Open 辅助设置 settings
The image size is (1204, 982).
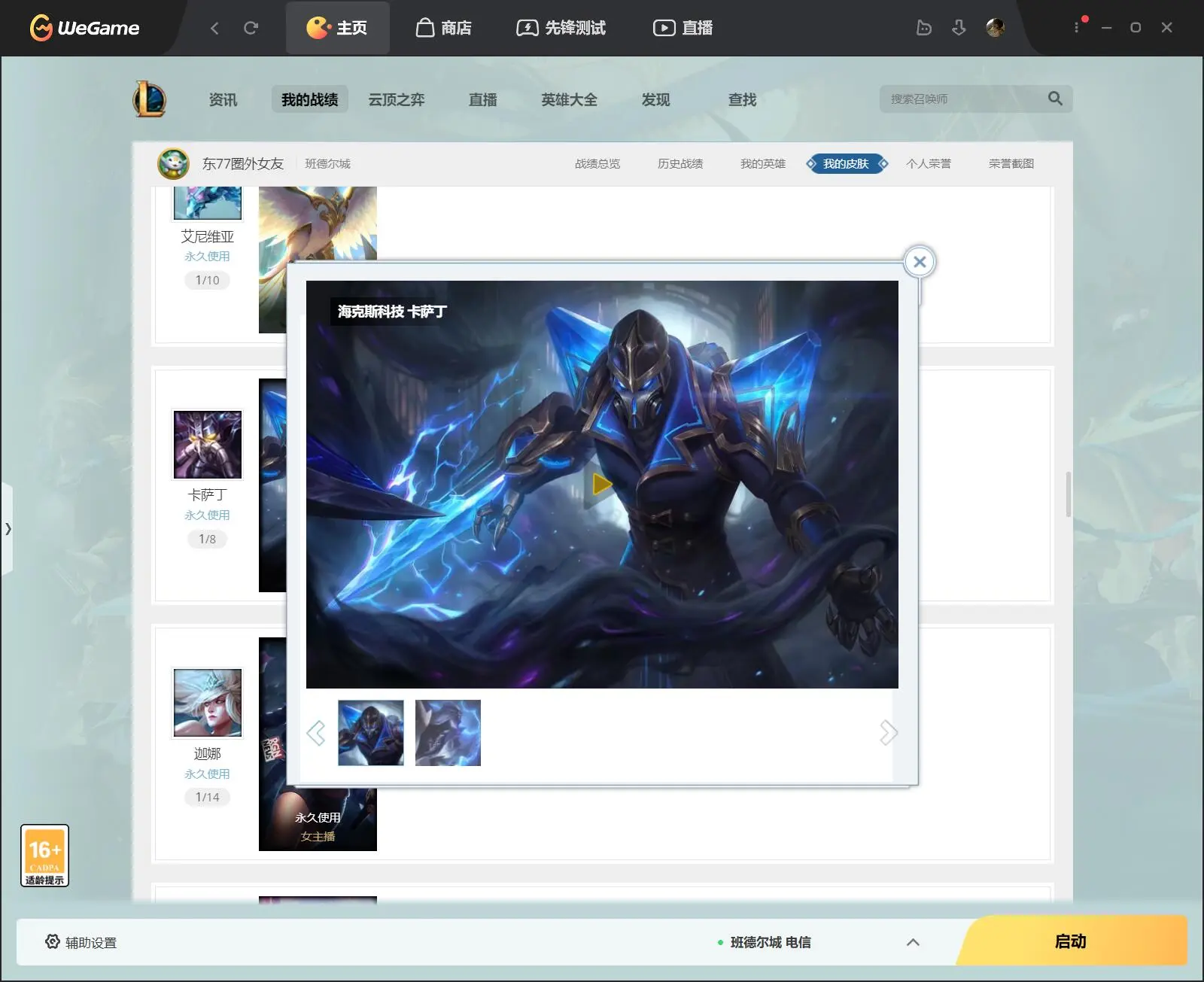[81, 942]
